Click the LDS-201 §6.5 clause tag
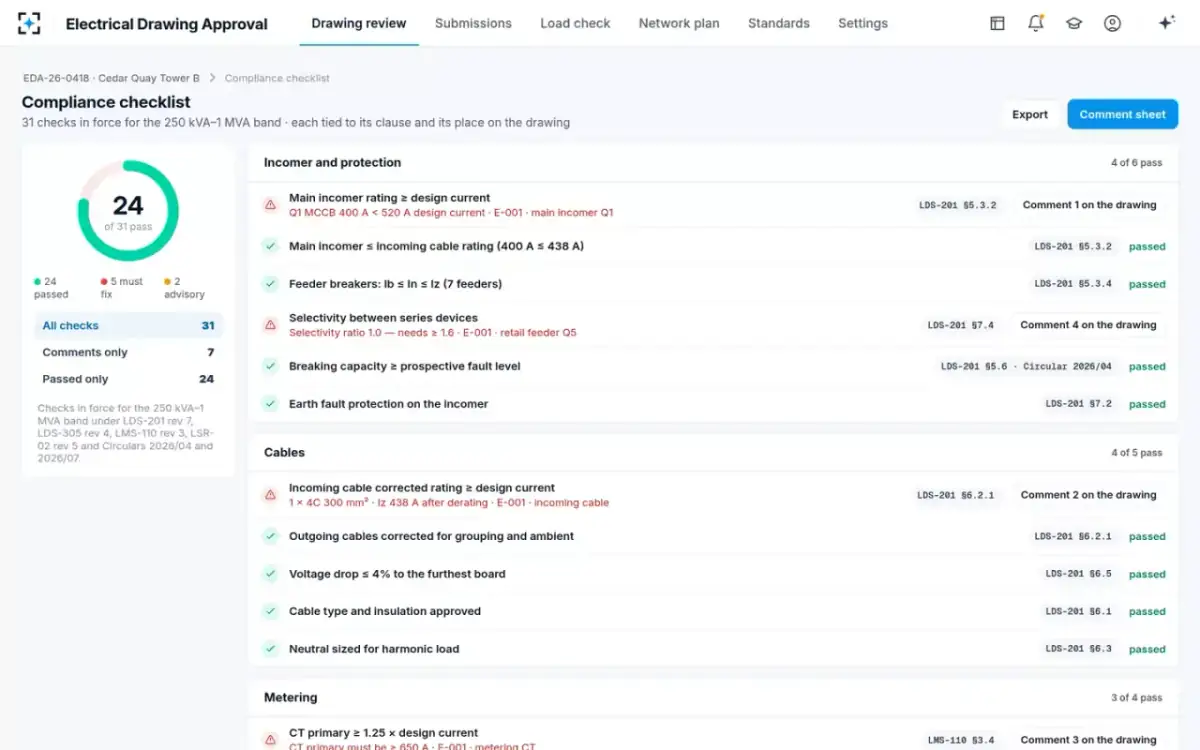 tap(1079, 574)
